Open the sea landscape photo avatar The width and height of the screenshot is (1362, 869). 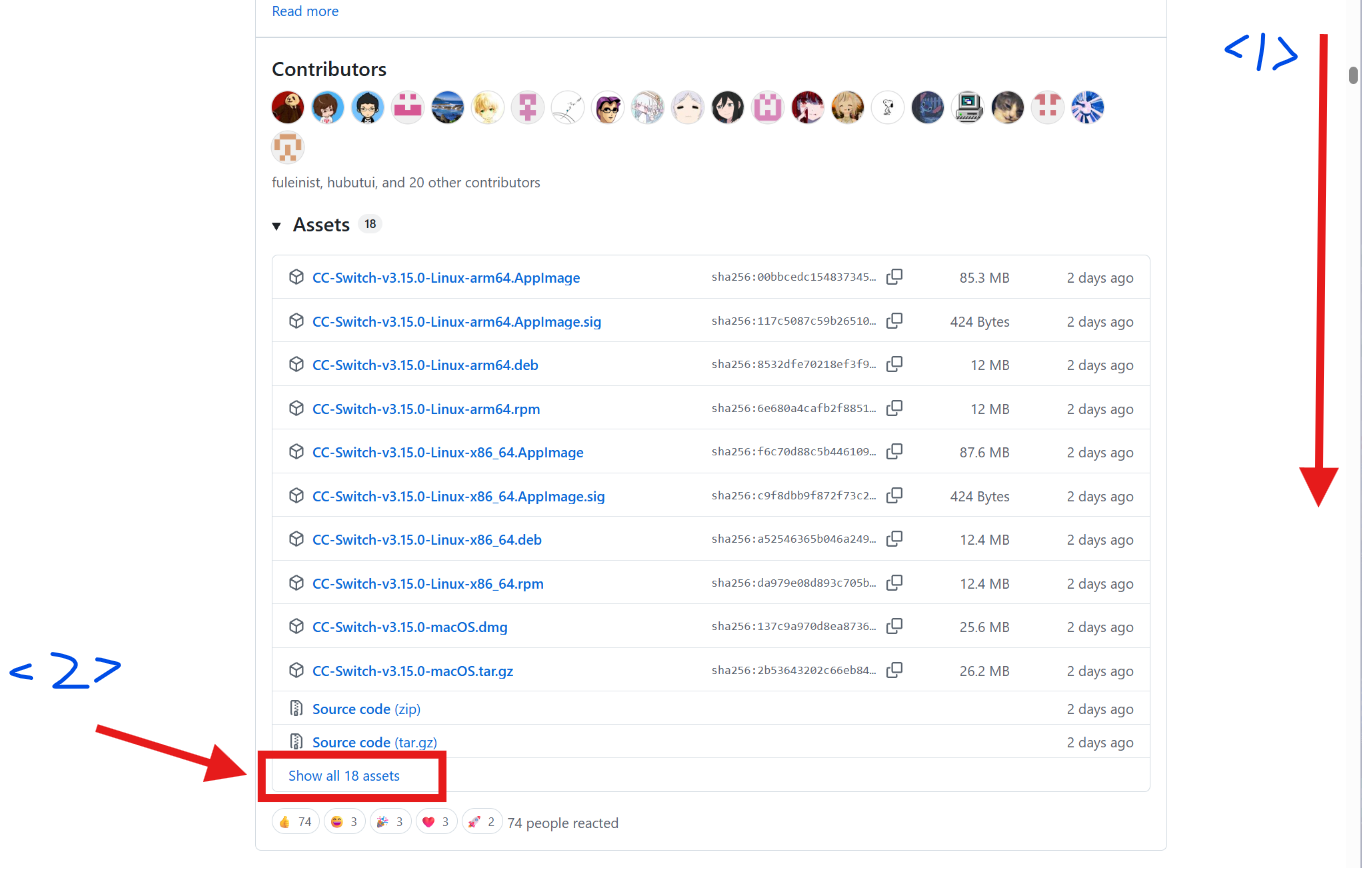[448, 107]
